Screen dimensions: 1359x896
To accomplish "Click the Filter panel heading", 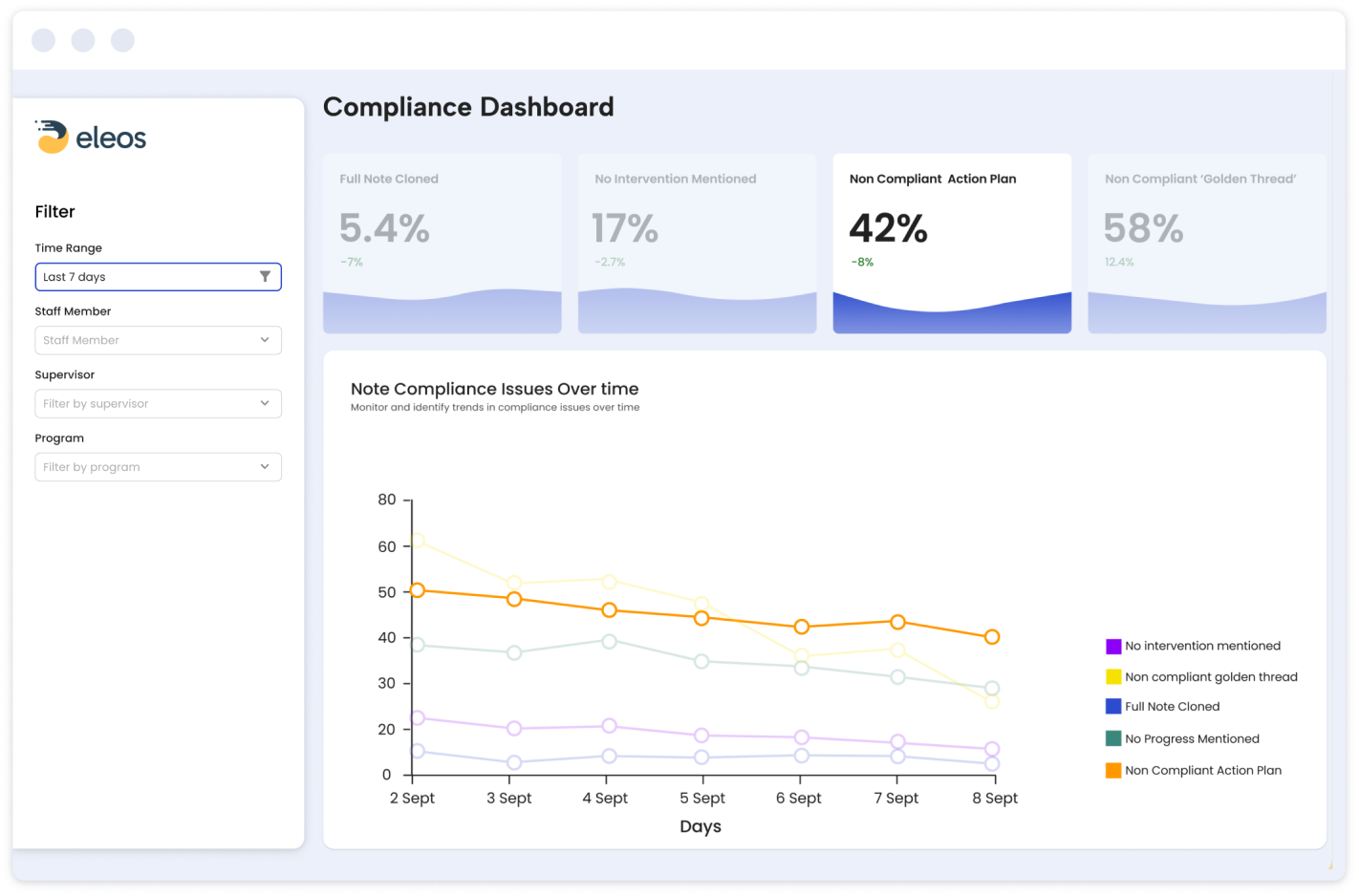I will tap(54, 212).
